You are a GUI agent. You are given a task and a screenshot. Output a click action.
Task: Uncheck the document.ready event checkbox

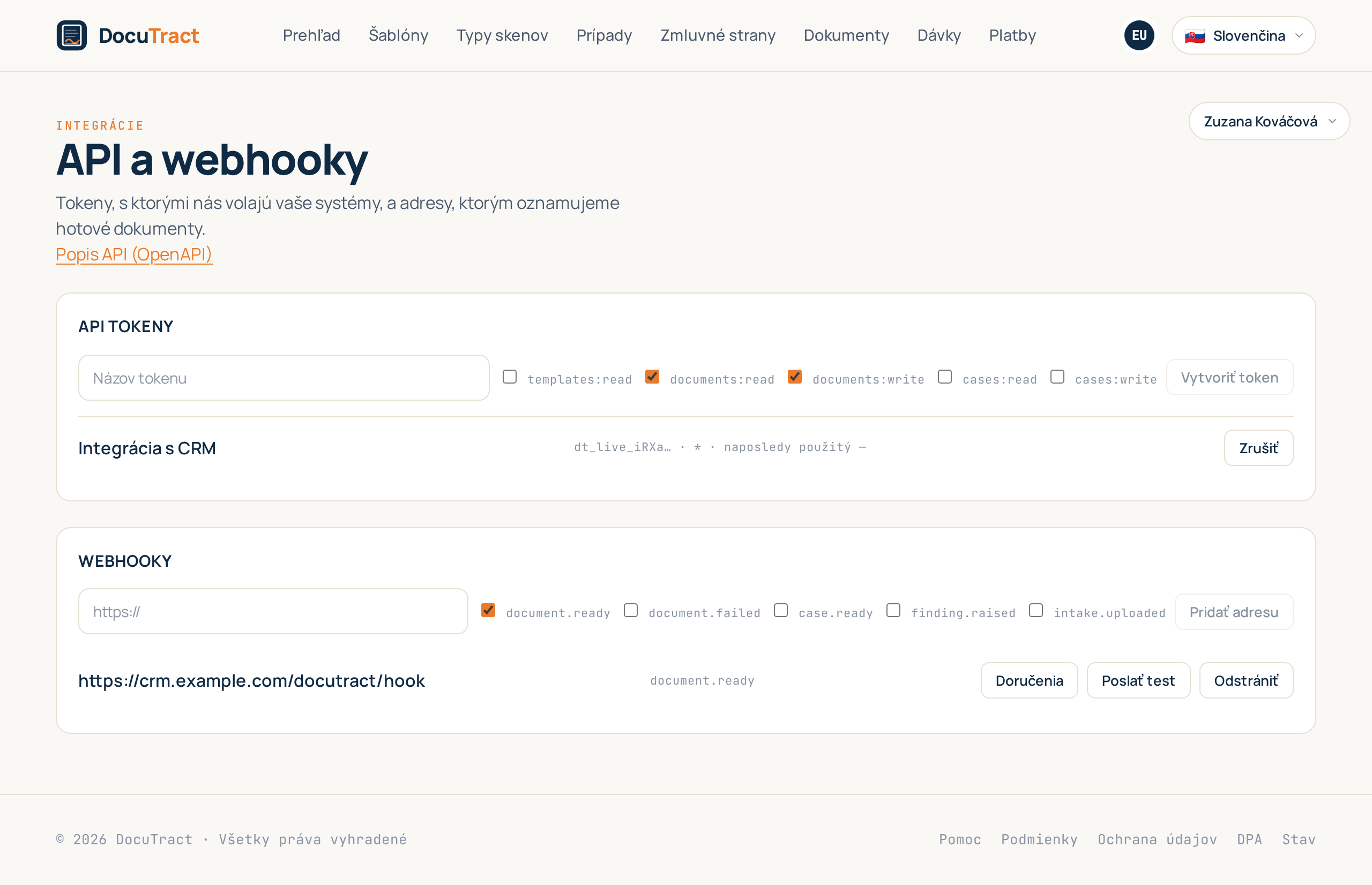click(488, 610)
